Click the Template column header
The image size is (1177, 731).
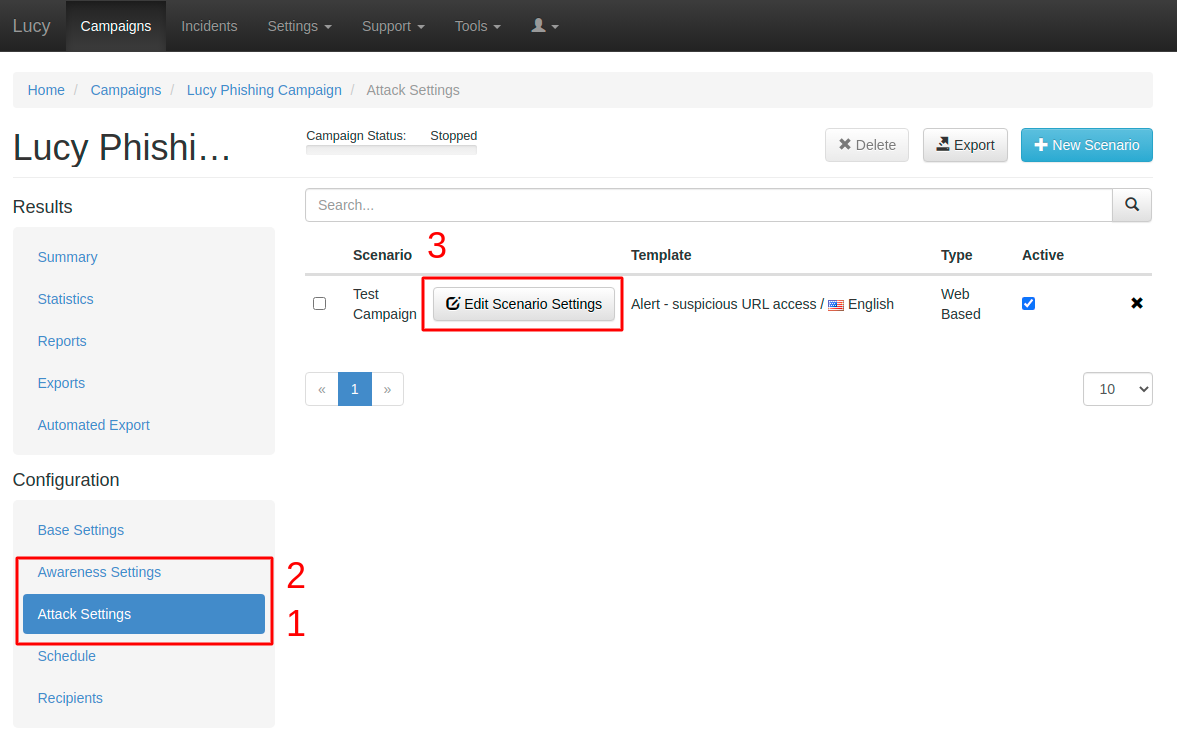(661, 255)
